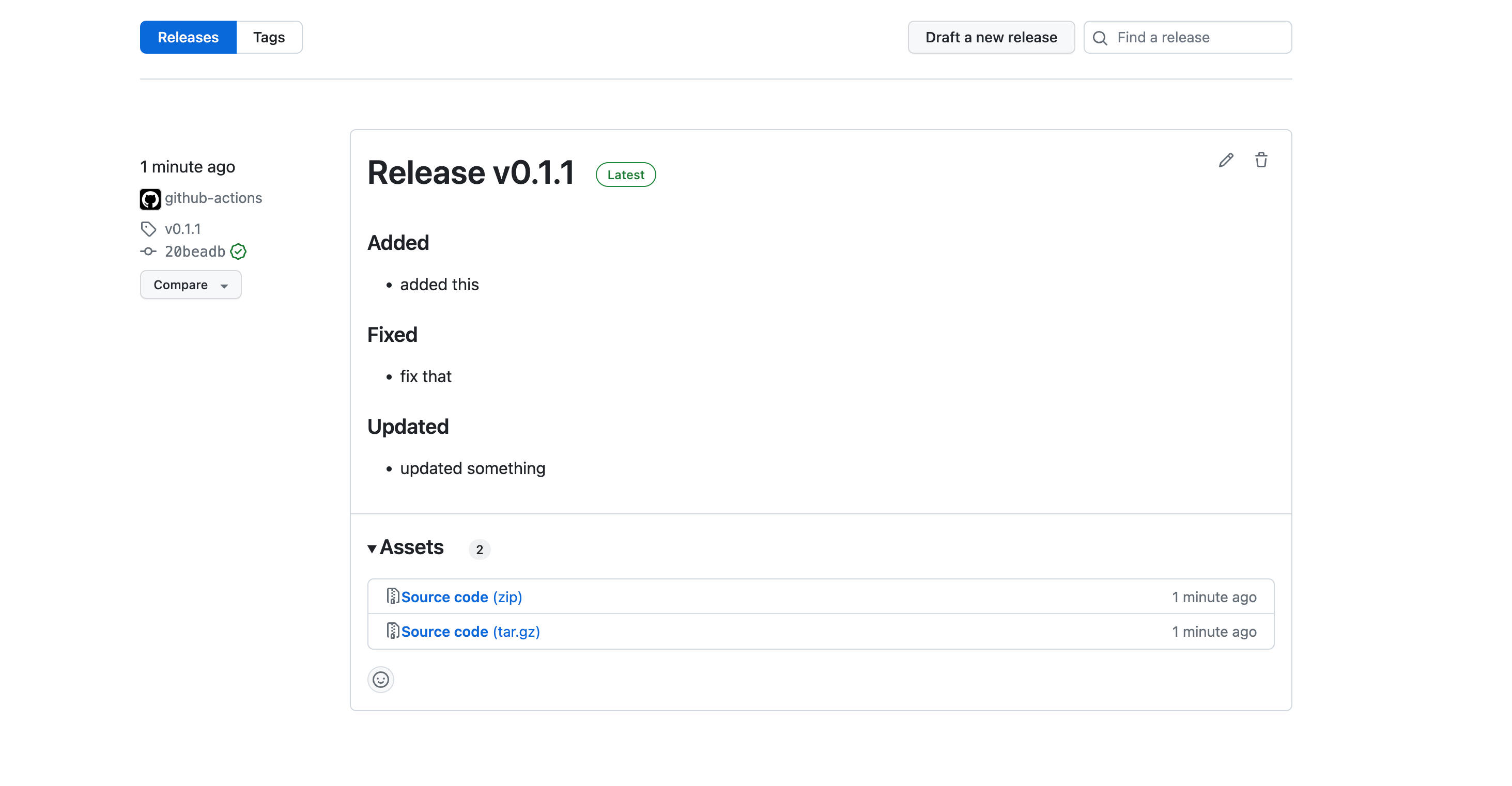Screen dimensions: 1512x786
Task: Click the verified badge beside the commit hash
Action: (238, 251)
